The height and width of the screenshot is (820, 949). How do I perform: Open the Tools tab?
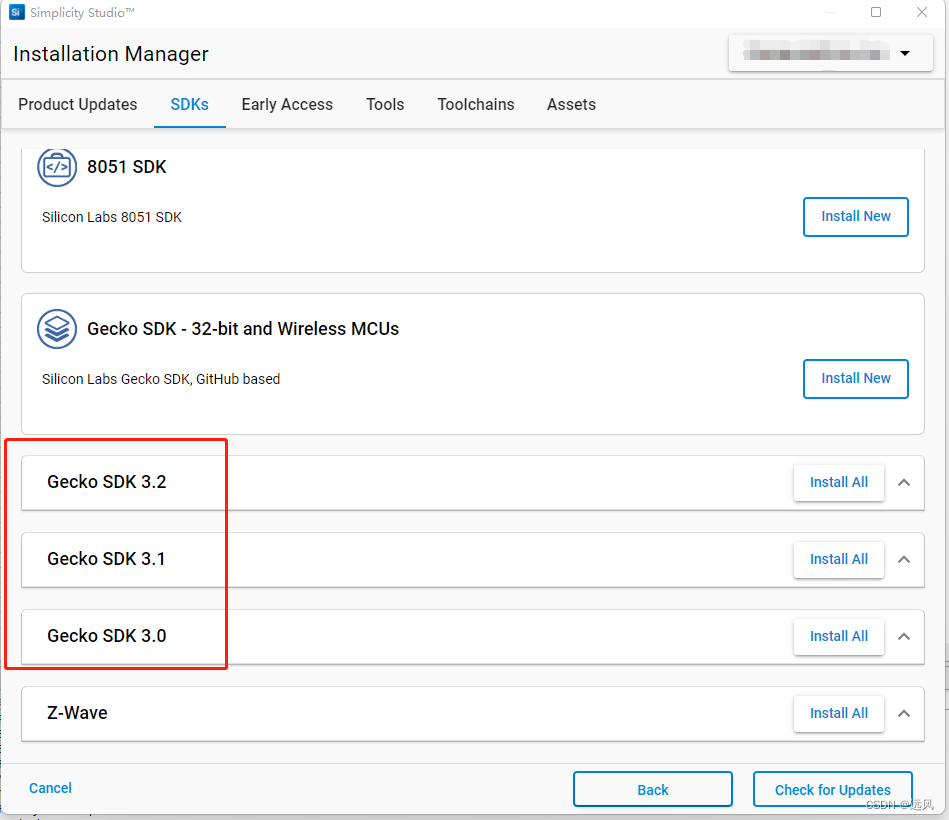[384, 104]
